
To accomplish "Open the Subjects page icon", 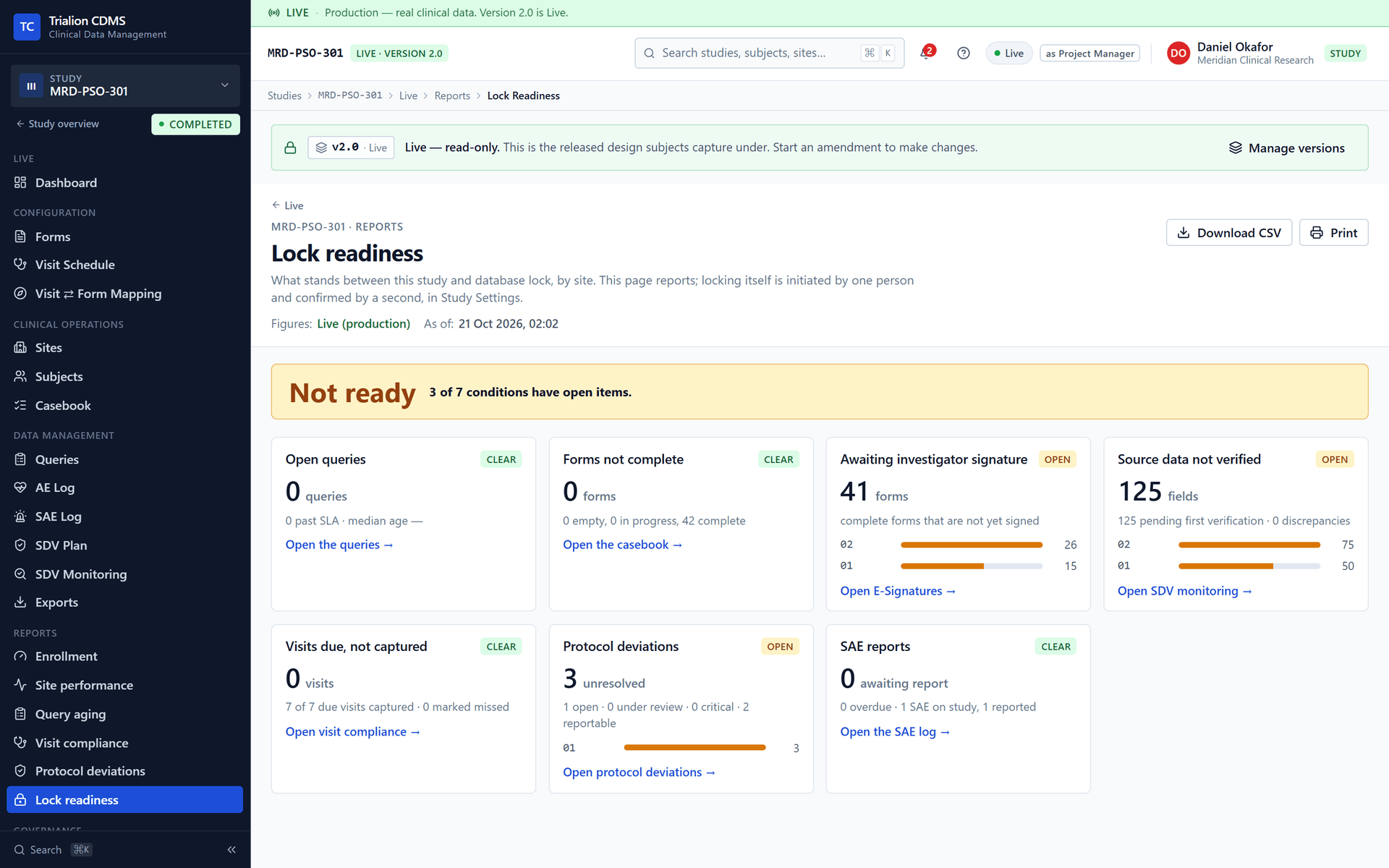I will [x=20, y=376].
